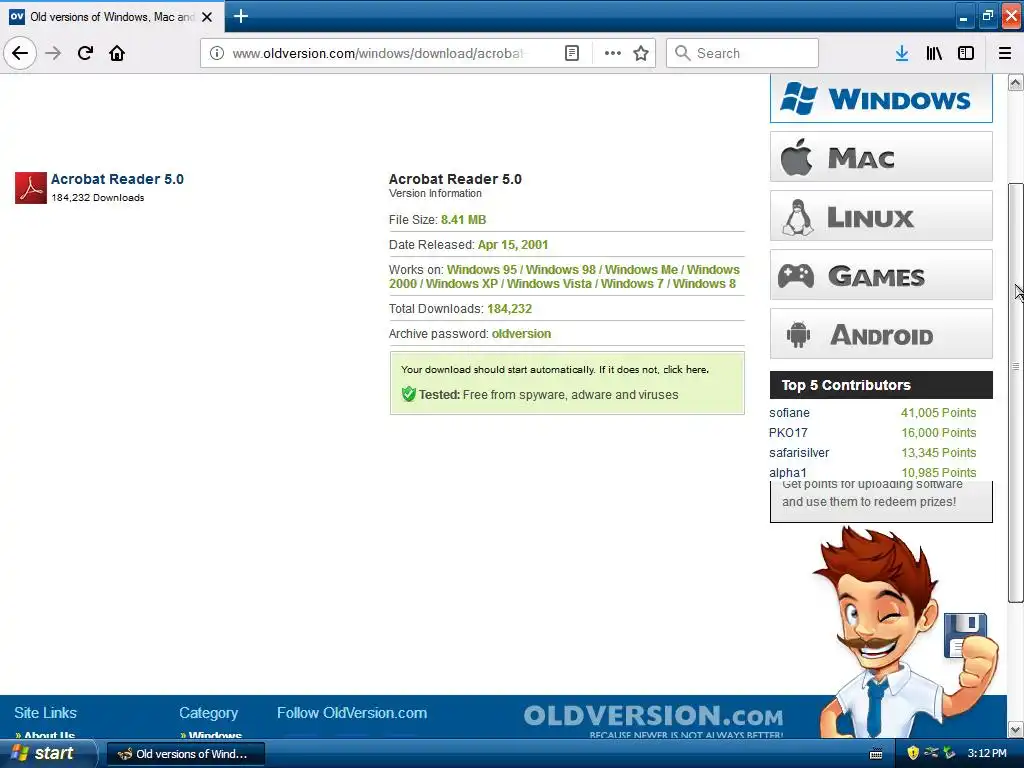Show site information icon in address bar
1024x768 pixels.
[x=217, y=53]
